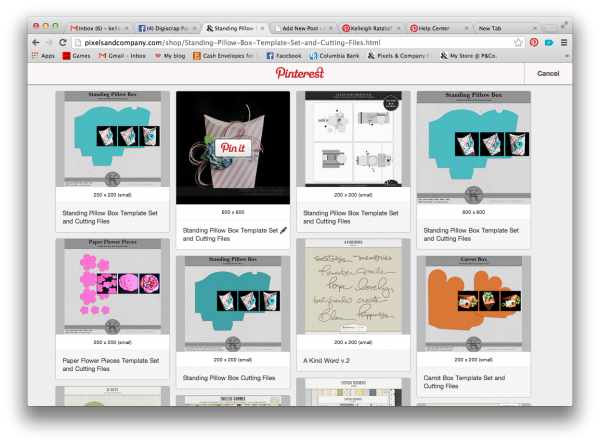
Task: Open a new tab with the blank tab button
Action: [550, 28]
